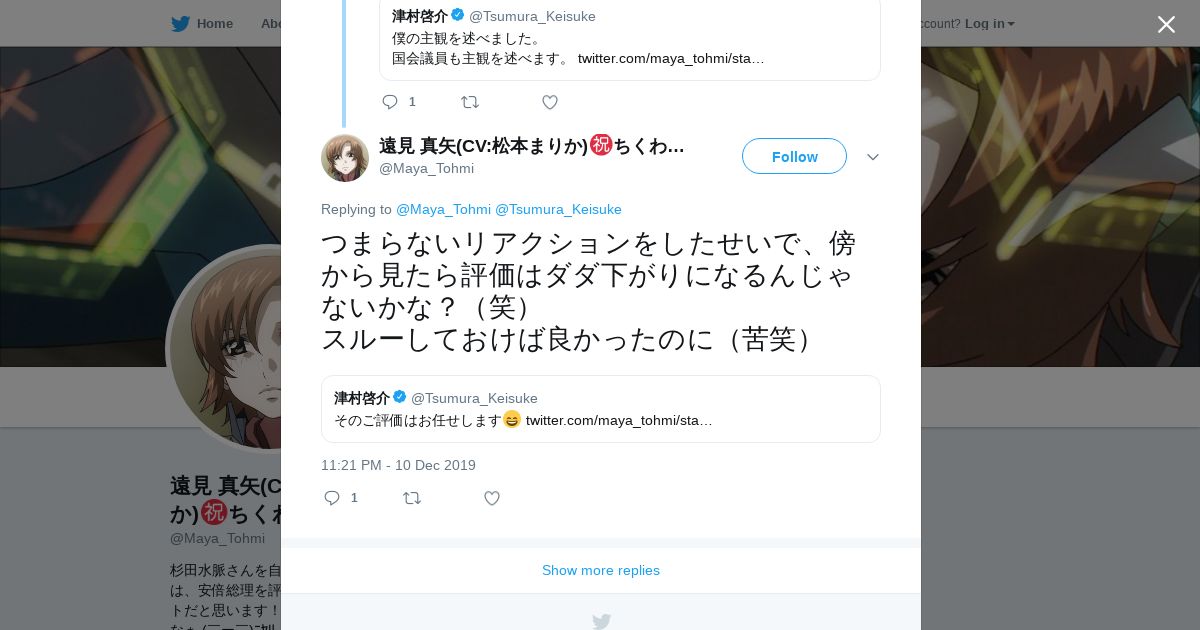Close the tweet overlay with X icon

point(1166,24)
